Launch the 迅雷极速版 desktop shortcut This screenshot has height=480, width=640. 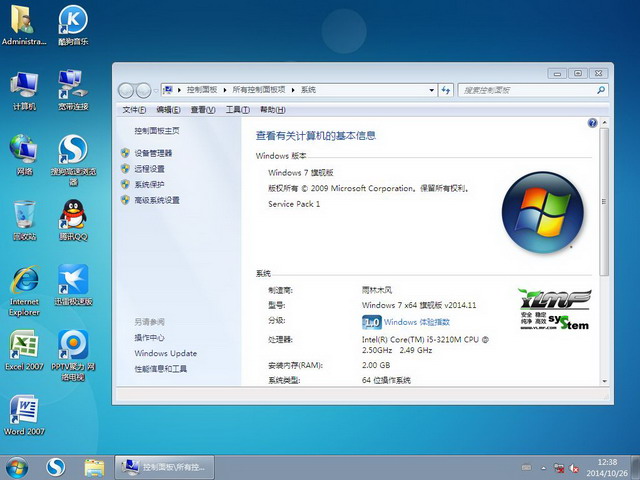coord(73,285)
